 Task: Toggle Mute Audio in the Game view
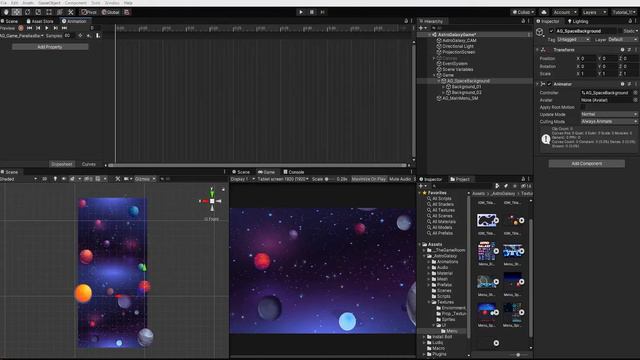(400, 179)
